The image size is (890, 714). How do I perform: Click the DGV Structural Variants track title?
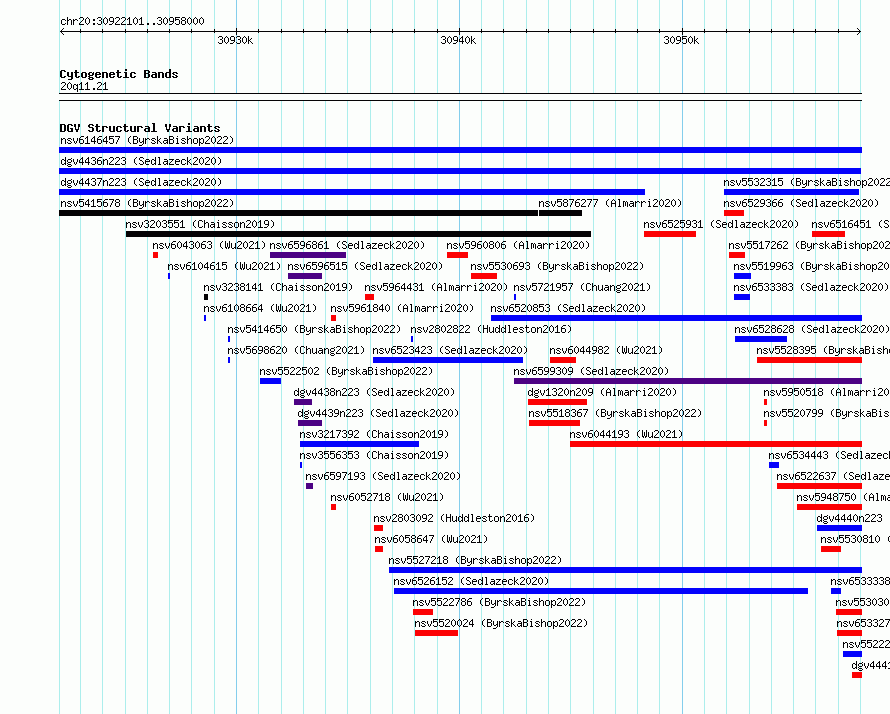tap(140, 128)
